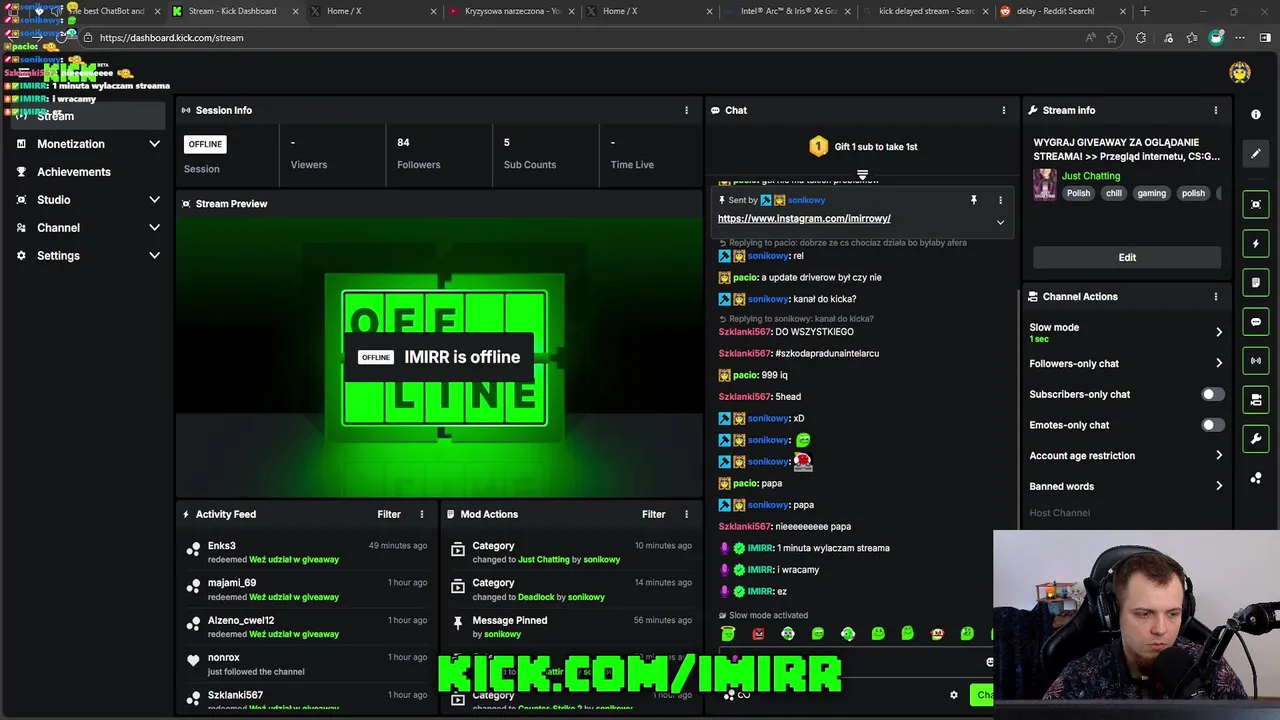Click majami_69 activity feed entry
The image size is (1280, 720).
307,589
